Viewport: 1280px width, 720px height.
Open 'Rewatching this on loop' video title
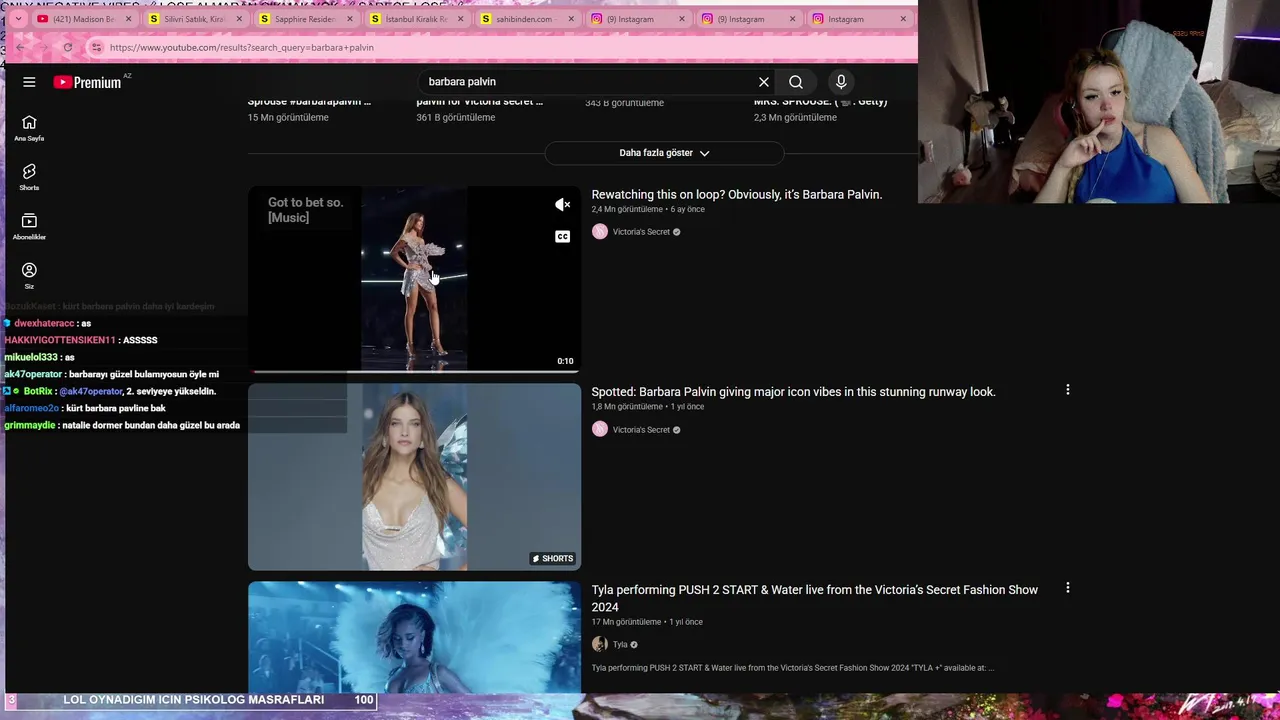click(737, 195)
